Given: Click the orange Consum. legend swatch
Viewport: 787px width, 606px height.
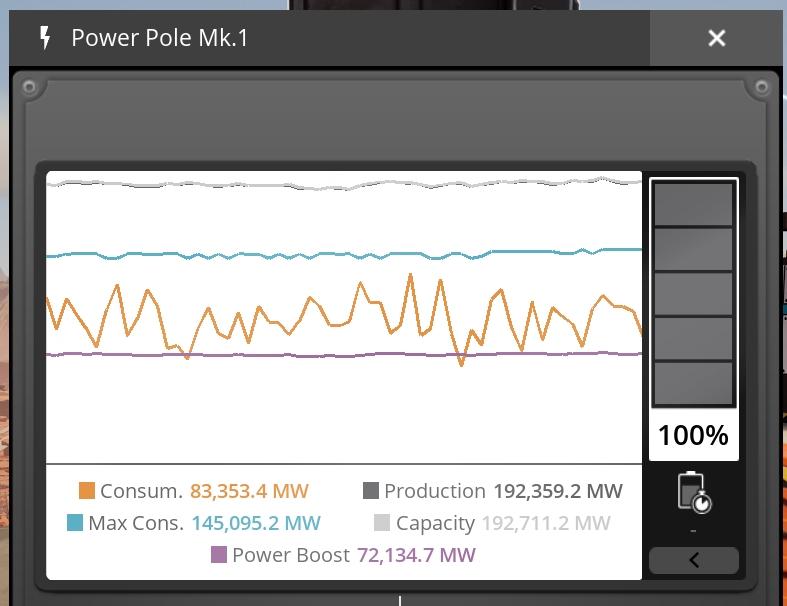Looking at the screenshot, I should pos(87,491).
